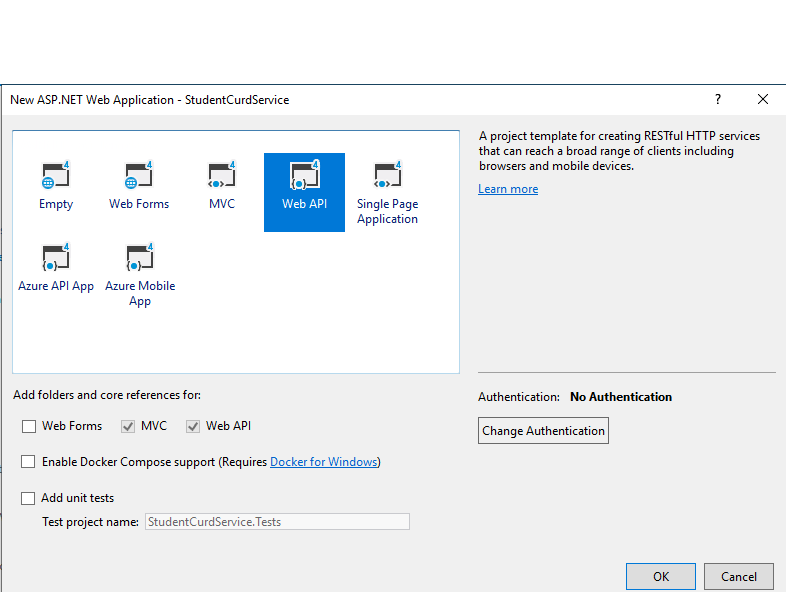This screenshot has width=786, height=596.
Task: Enable Docker Compose support checkbox
Action: coord(28,462)
